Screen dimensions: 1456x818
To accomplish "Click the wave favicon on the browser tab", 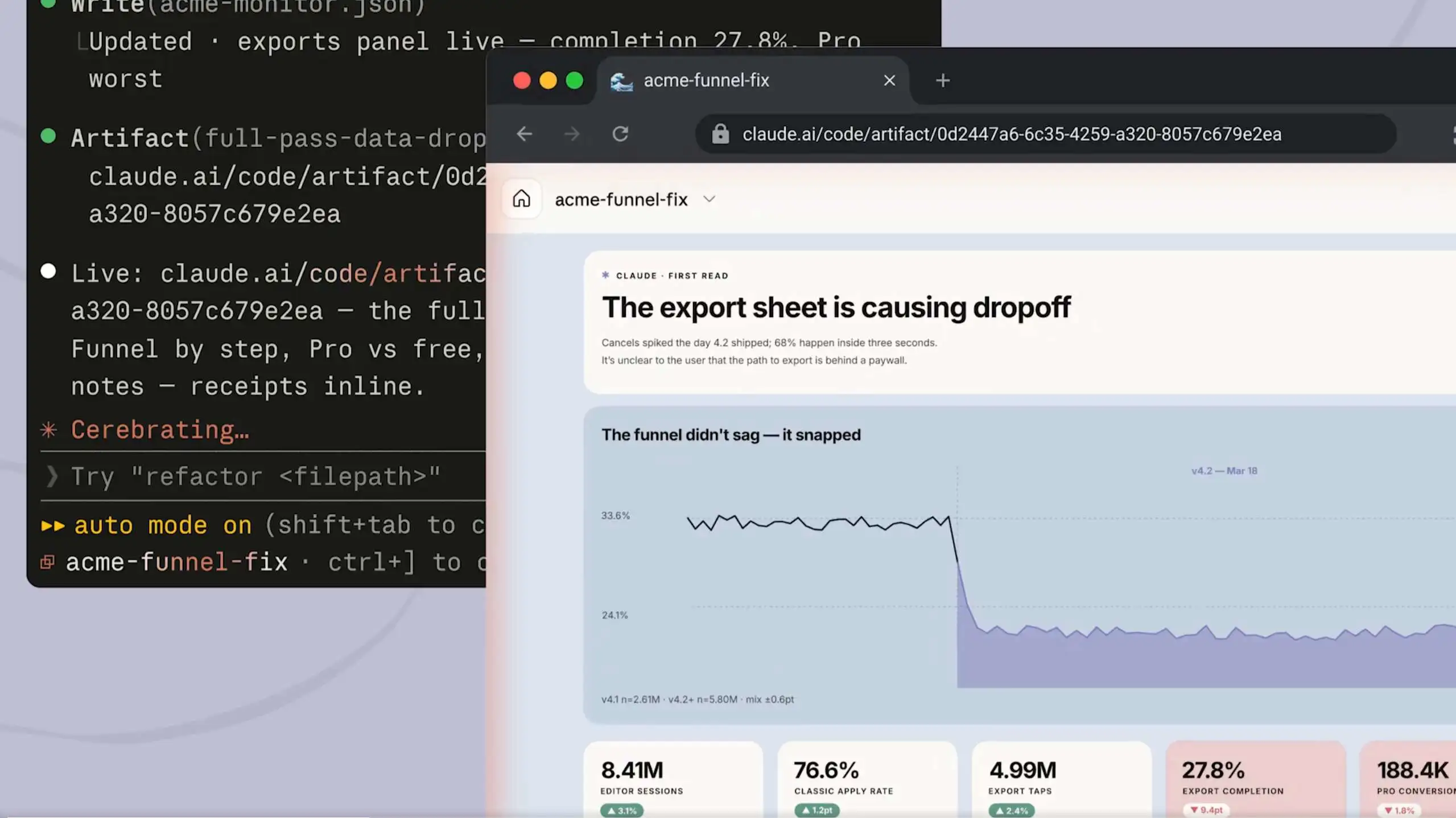I will coord(621,81).
